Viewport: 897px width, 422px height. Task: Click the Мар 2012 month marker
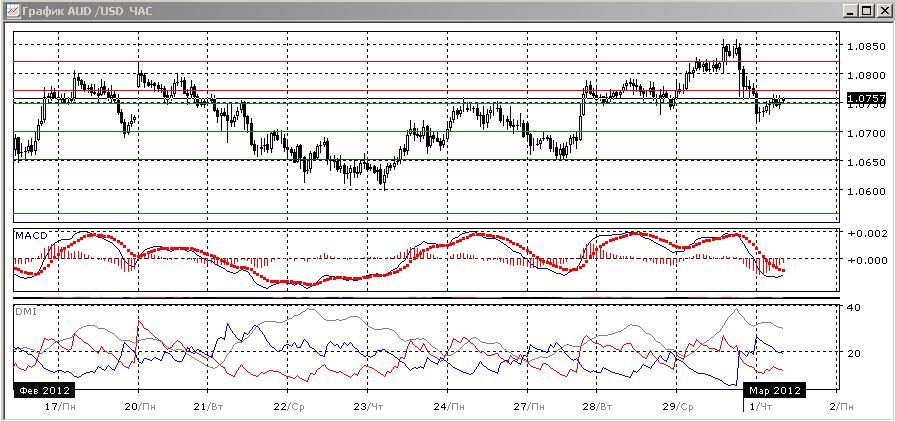[x=775, y=391]
